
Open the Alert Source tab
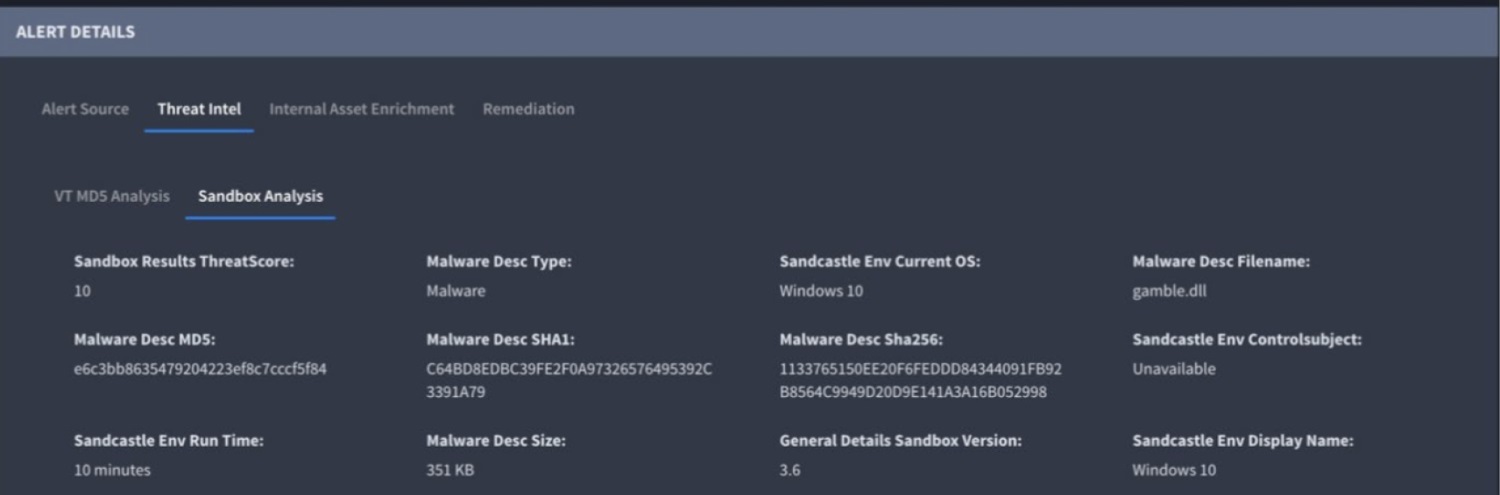pos(85,109)
